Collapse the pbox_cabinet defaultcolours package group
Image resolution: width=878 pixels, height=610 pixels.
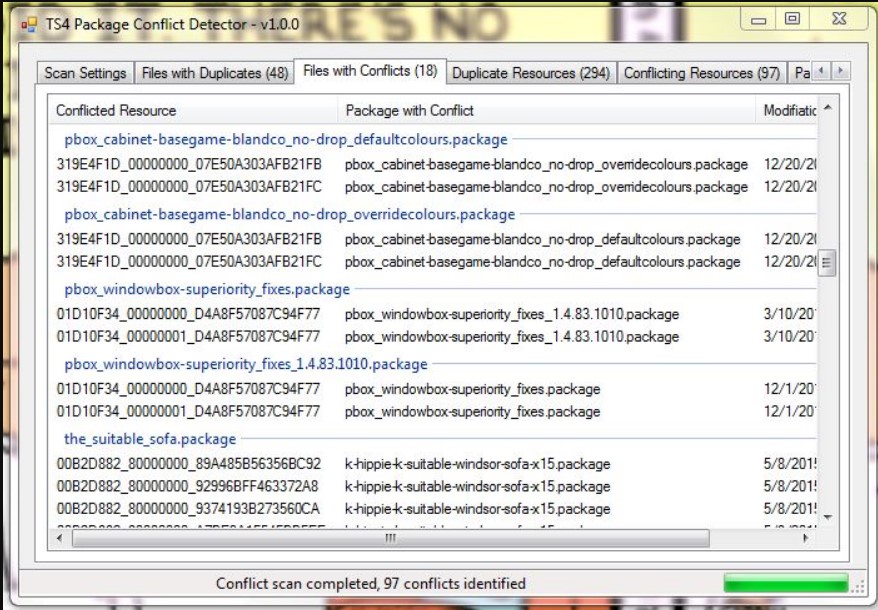[286, 139]
